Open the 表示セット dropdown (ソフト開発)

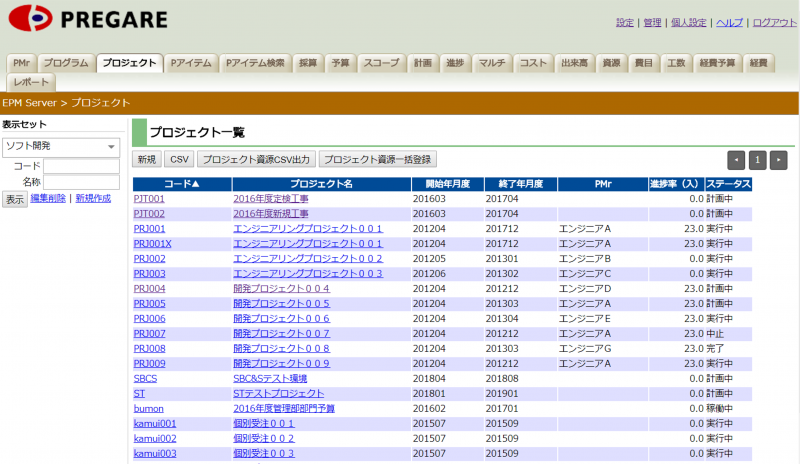(x=60, y=147)
